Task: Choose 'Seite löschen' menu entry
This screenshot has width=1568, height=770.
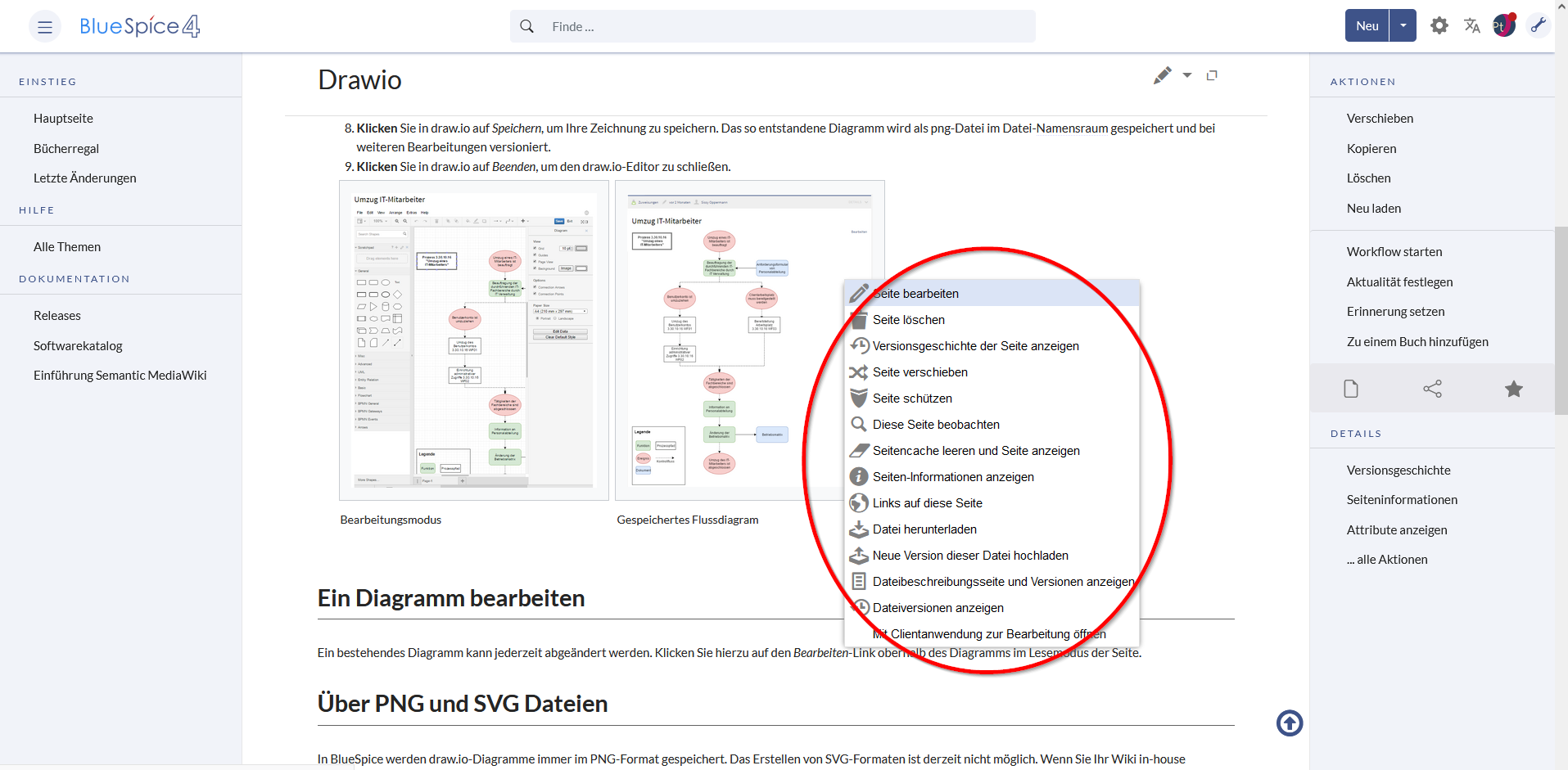Action: tap(992, 320)
